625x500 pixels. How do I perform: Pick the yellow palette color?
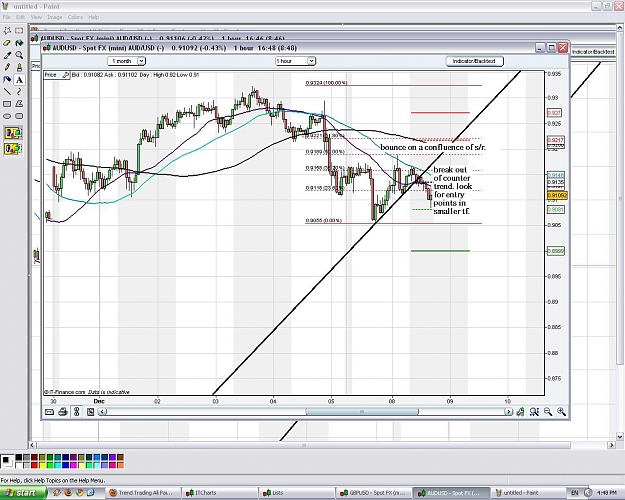click(x=42, y=465)
